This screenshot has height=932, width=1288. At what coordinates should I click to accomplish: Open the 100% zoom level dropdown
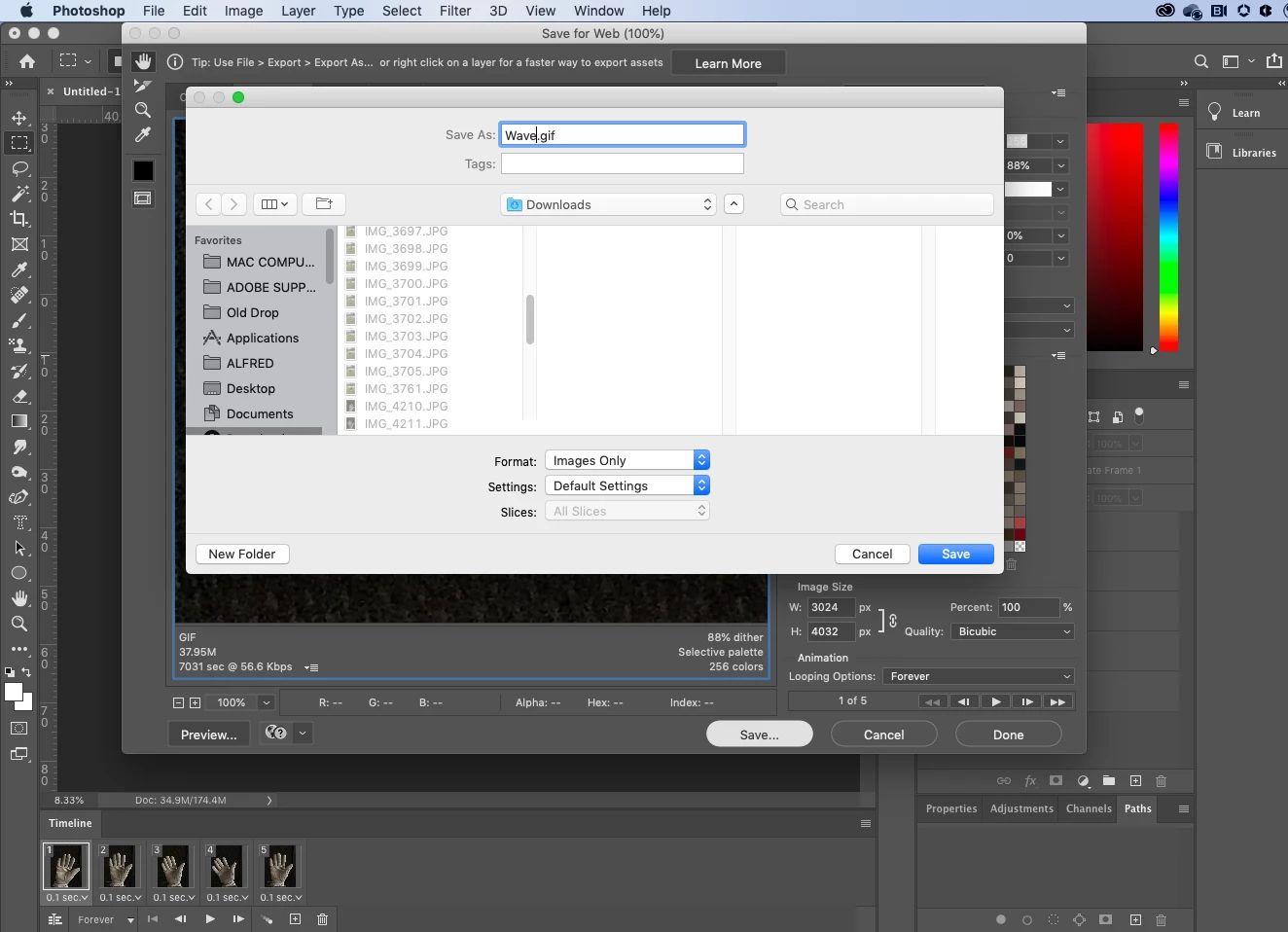267,702
